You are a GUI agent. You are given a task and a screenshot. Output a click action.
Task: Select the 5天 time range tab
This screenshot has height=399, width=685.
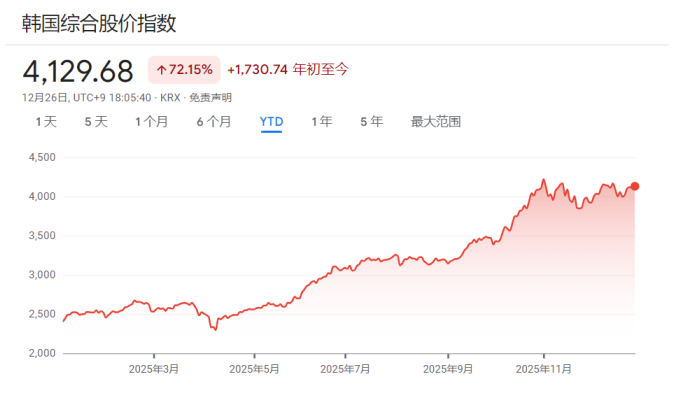[x=96, y=121]
